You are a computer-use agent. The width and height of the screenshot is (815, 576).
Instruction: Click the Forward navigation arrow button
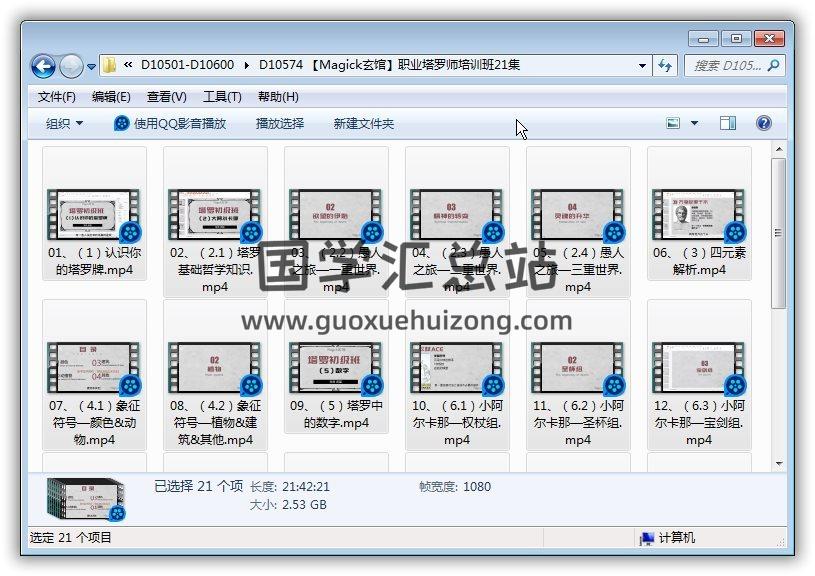click(x=71, y=66)
